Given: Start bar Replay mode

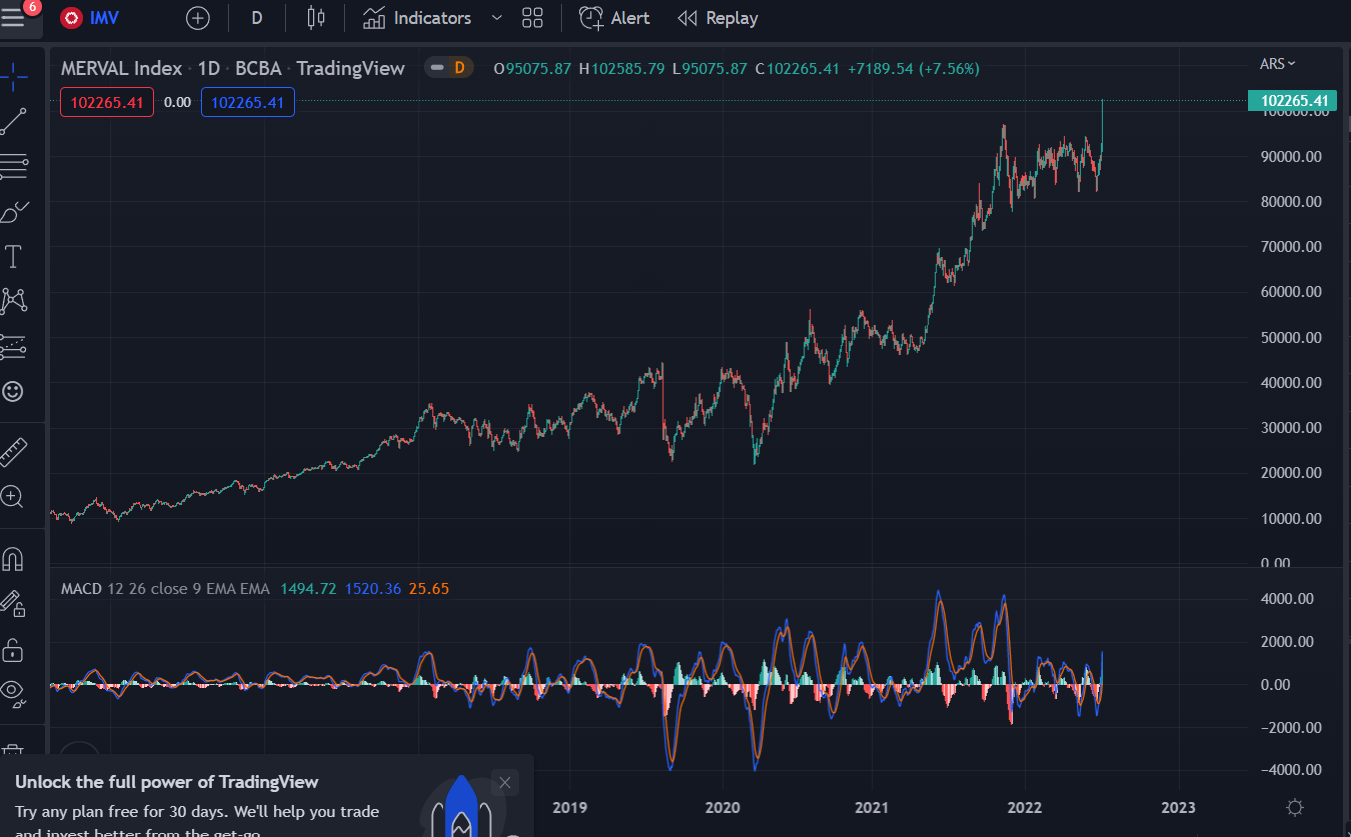Looking at the screenshot, I should tap(717, 18).
